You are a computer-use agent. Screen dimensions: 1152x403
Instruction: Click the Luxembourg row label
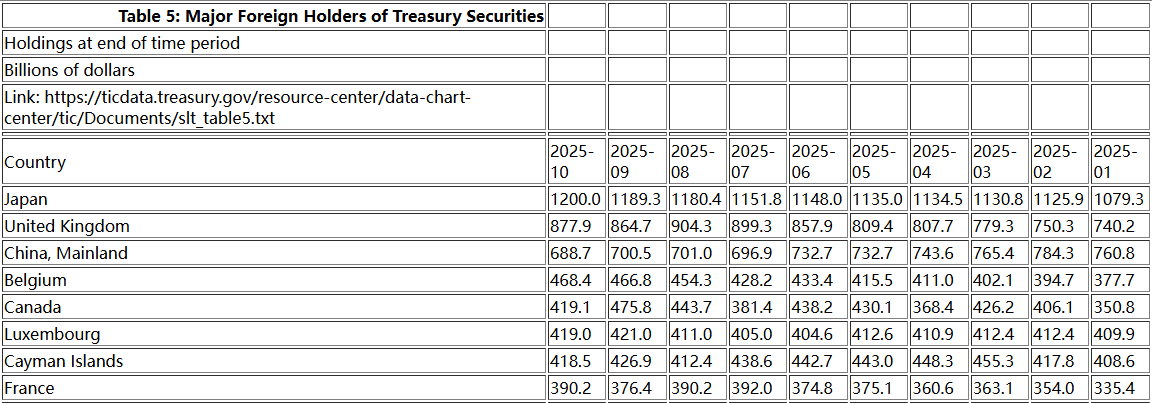click(274, 334)
